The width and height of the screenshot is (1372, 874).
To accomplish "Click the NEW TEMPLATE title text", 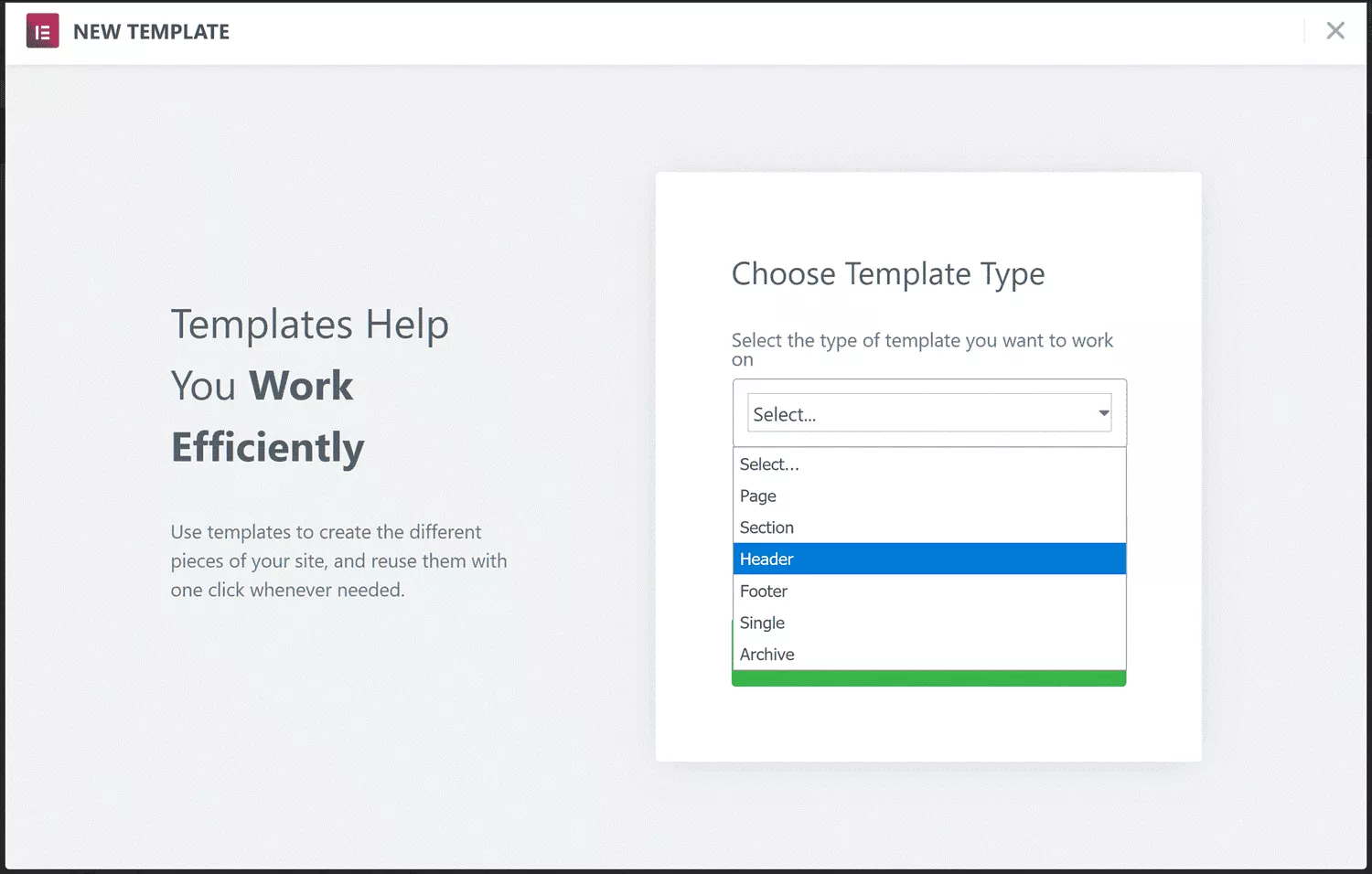I will pyautogui.click(x=151, y=32).
